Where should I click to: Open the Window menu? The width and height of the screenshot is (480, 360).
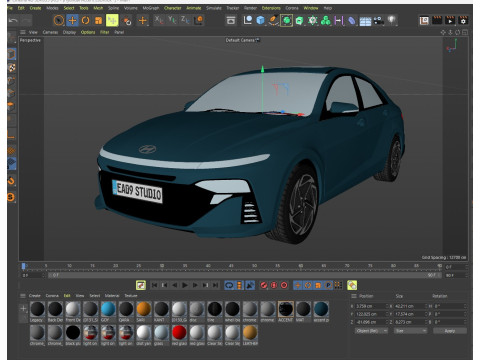point(311,8)
